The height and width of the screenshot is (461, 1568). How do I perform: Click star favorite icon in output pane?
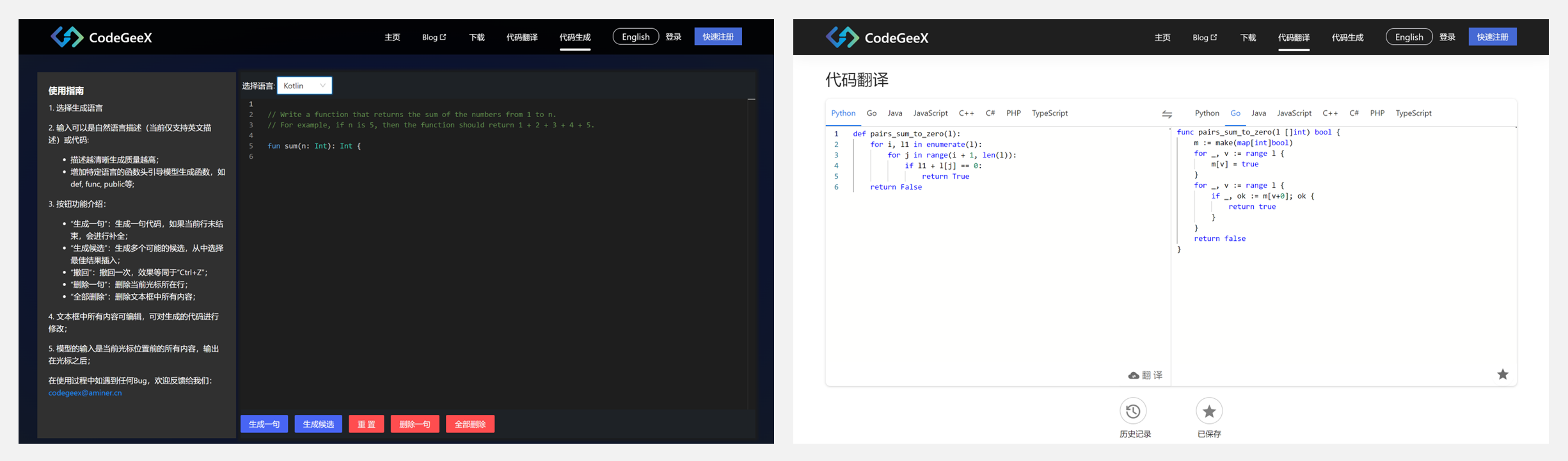(1503, 374)
